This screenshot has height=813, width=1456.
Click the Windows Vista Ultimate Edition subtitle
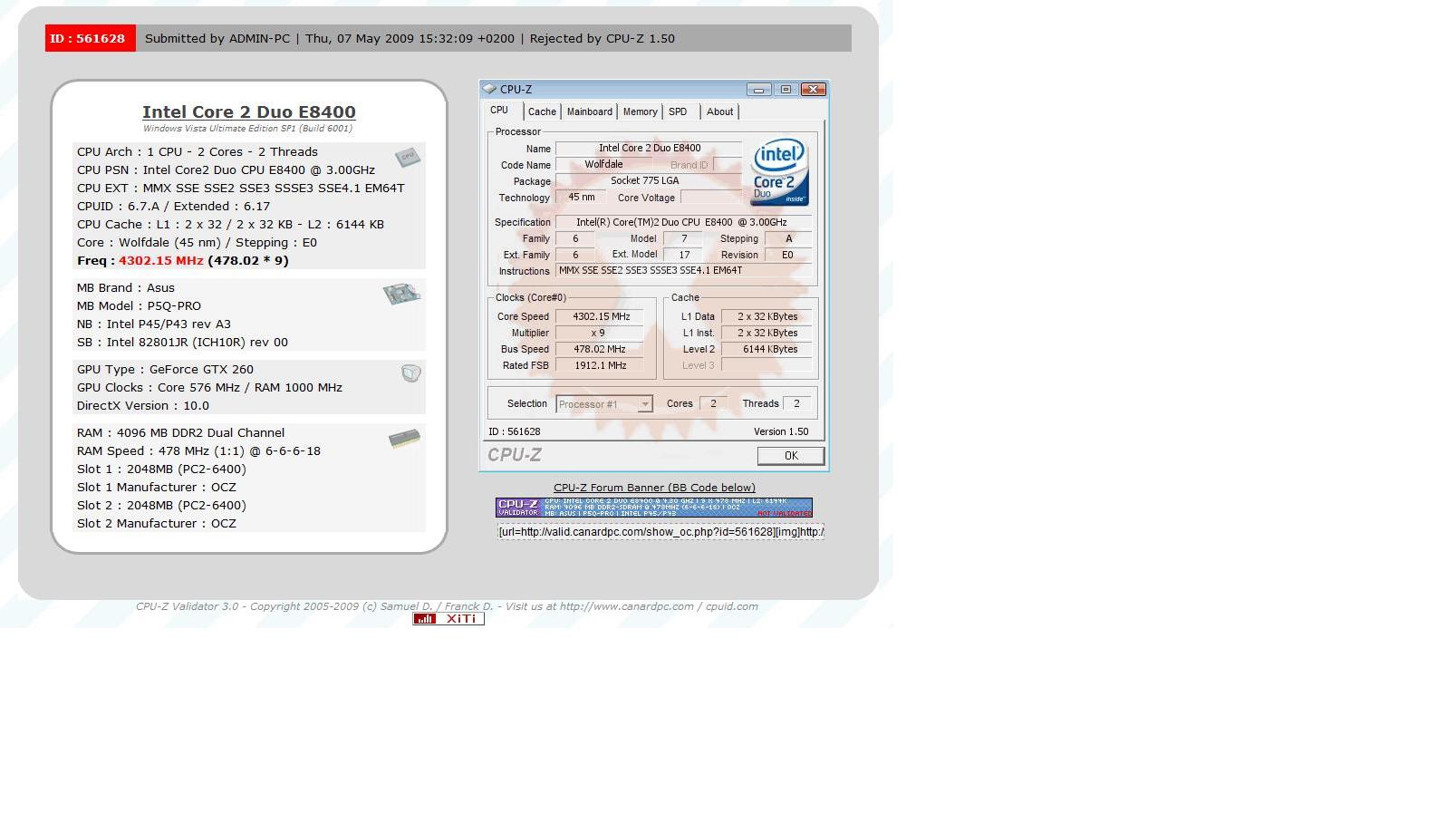click(247, 129)
